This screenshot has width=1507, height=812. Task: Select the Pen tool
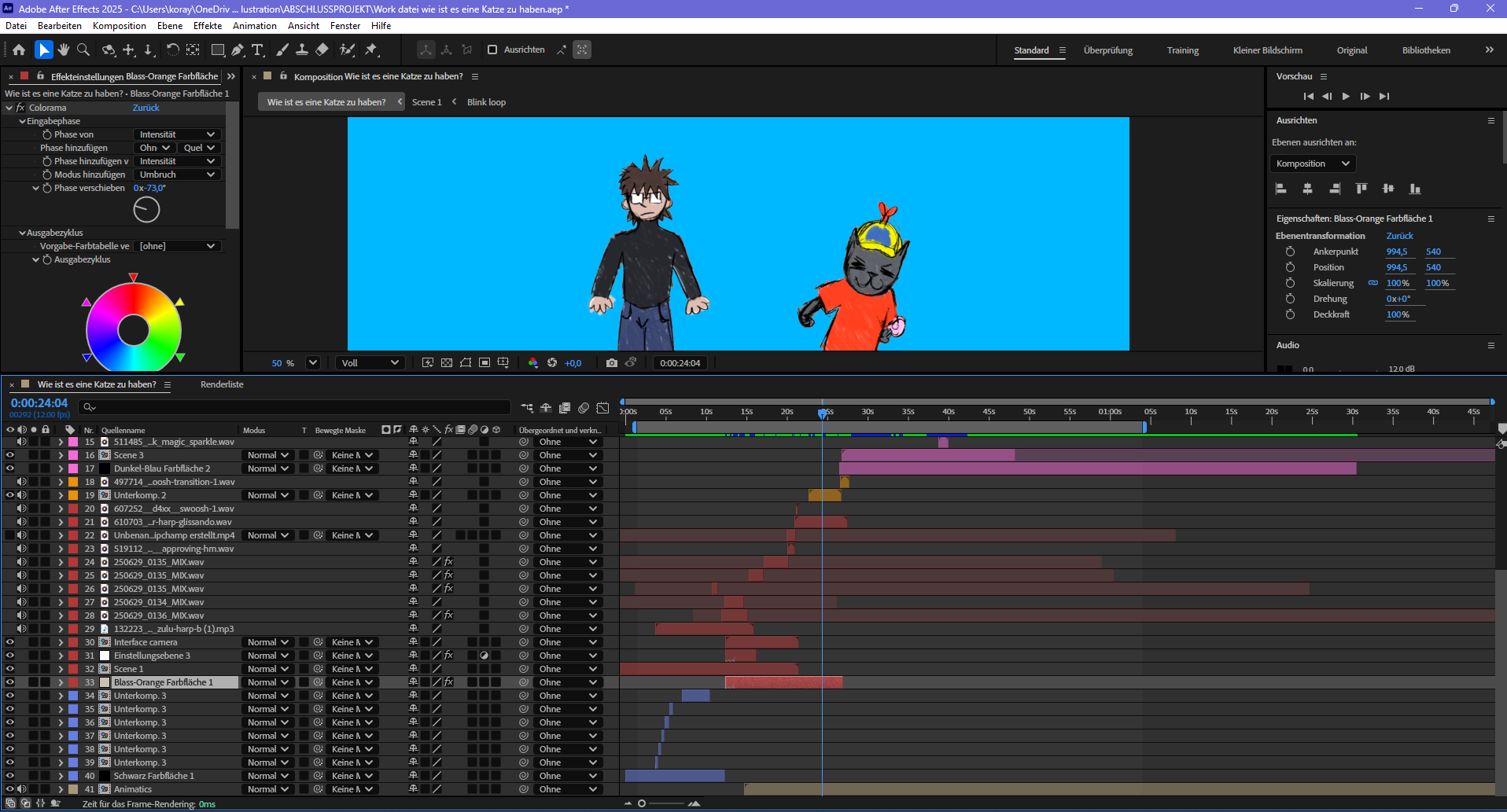tap(238, 50)
